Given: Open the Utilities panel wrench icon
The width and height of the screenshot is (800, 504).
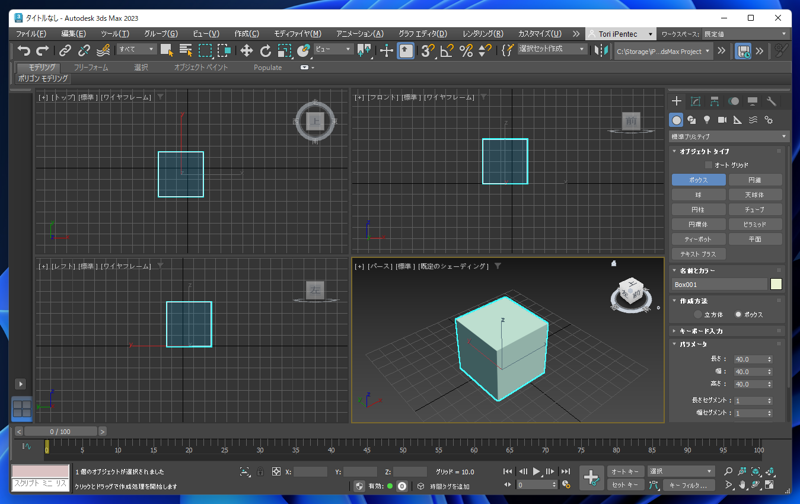Looking at the screenshot, I should tap(771, 101).
